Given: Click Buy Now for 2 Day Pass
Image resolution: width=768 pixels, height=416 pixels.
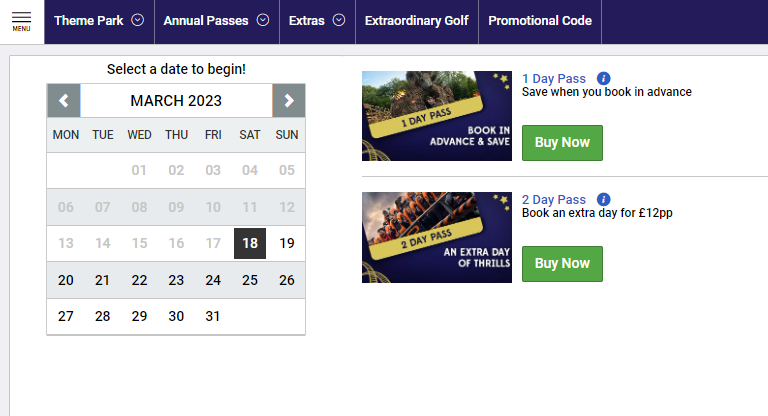Looking at the screenshot, I should 562,264.
